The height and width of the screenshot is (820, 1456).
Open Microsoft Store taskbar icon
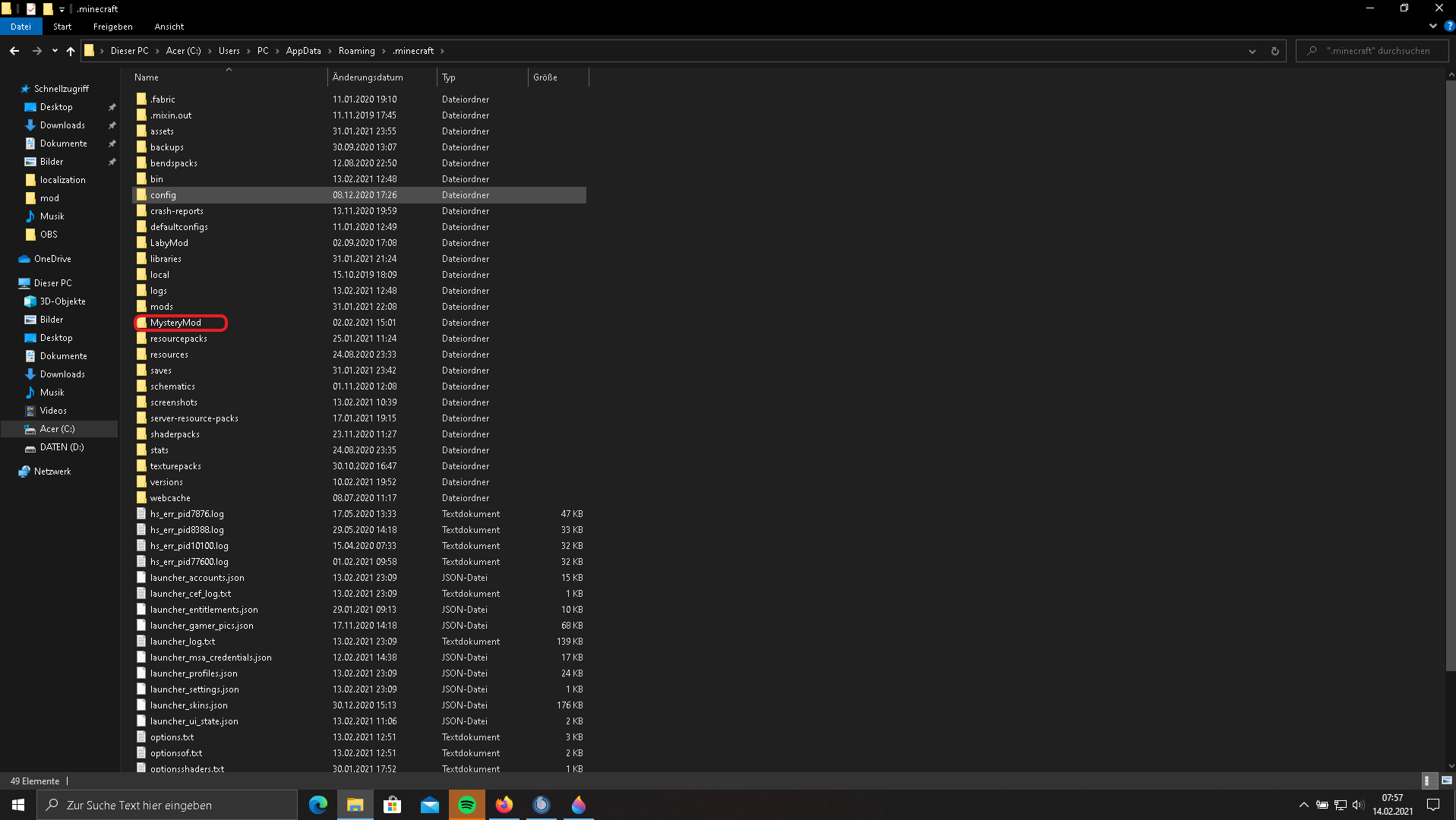[393, 805]
